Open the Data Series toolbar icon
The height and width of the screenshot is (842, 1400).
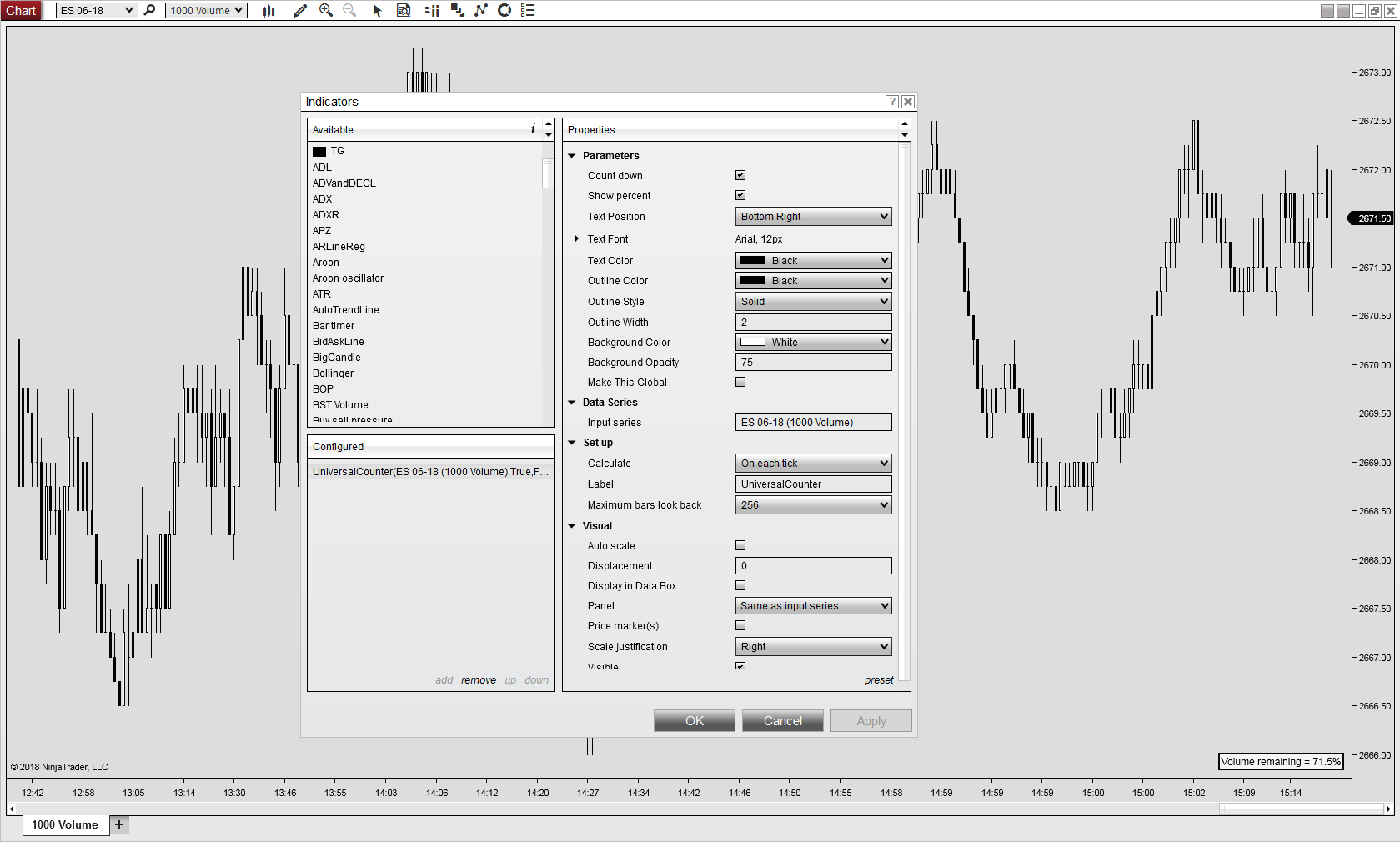[x=458, y=10]
